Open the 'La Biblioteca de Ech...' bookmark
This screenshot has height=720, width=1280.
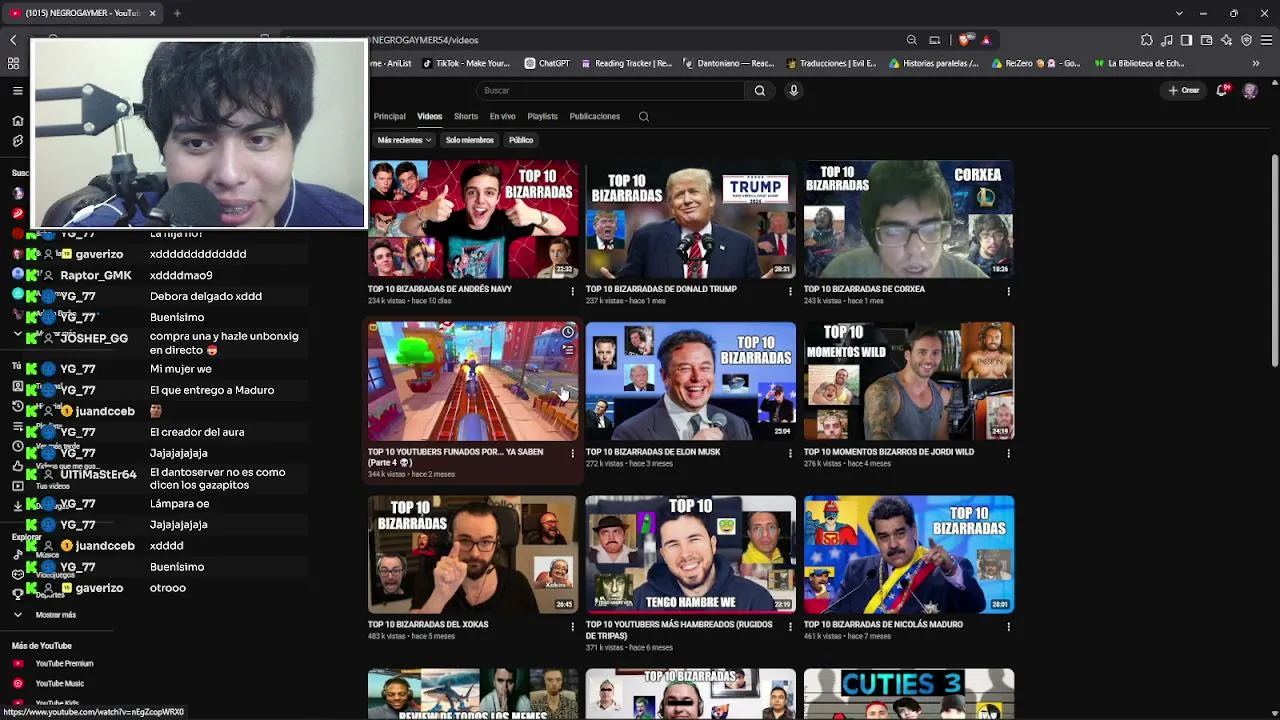click(1139, 63)
